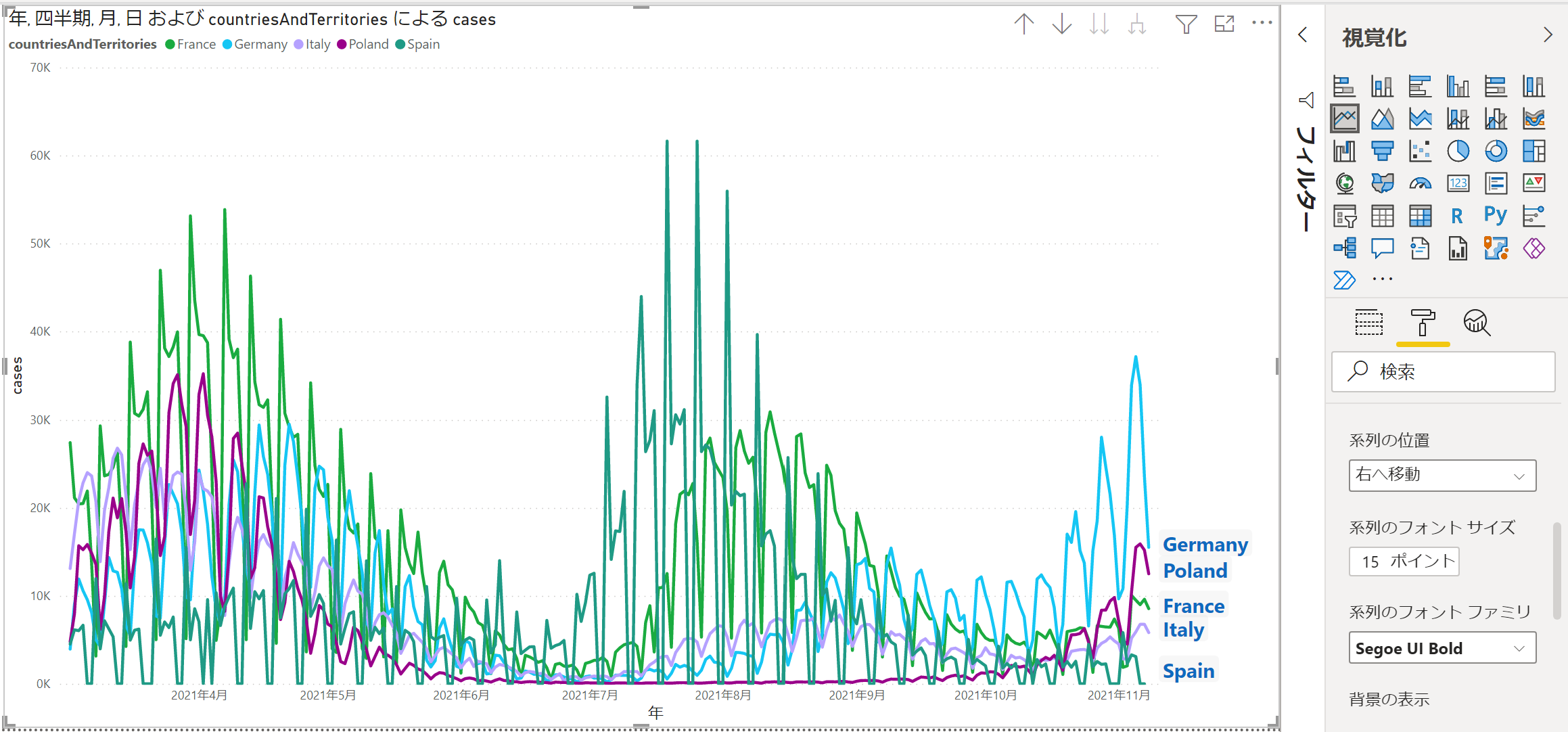The image size is (1568, 732).
Task: Select the R script visual icon
Action: coord(1458,216)
